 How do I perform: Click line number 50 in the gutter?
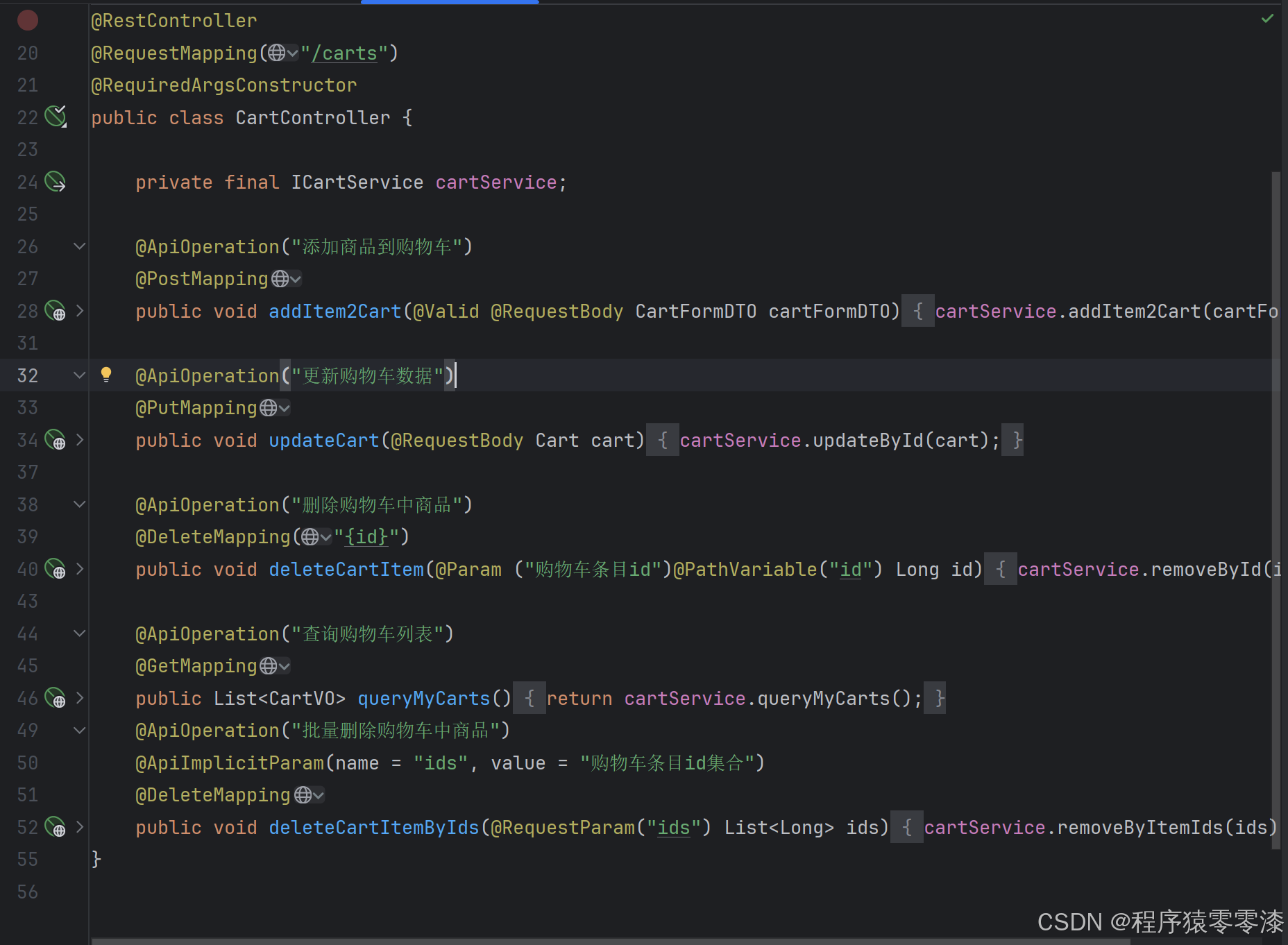pyautogui.click(x=28, y=763)
